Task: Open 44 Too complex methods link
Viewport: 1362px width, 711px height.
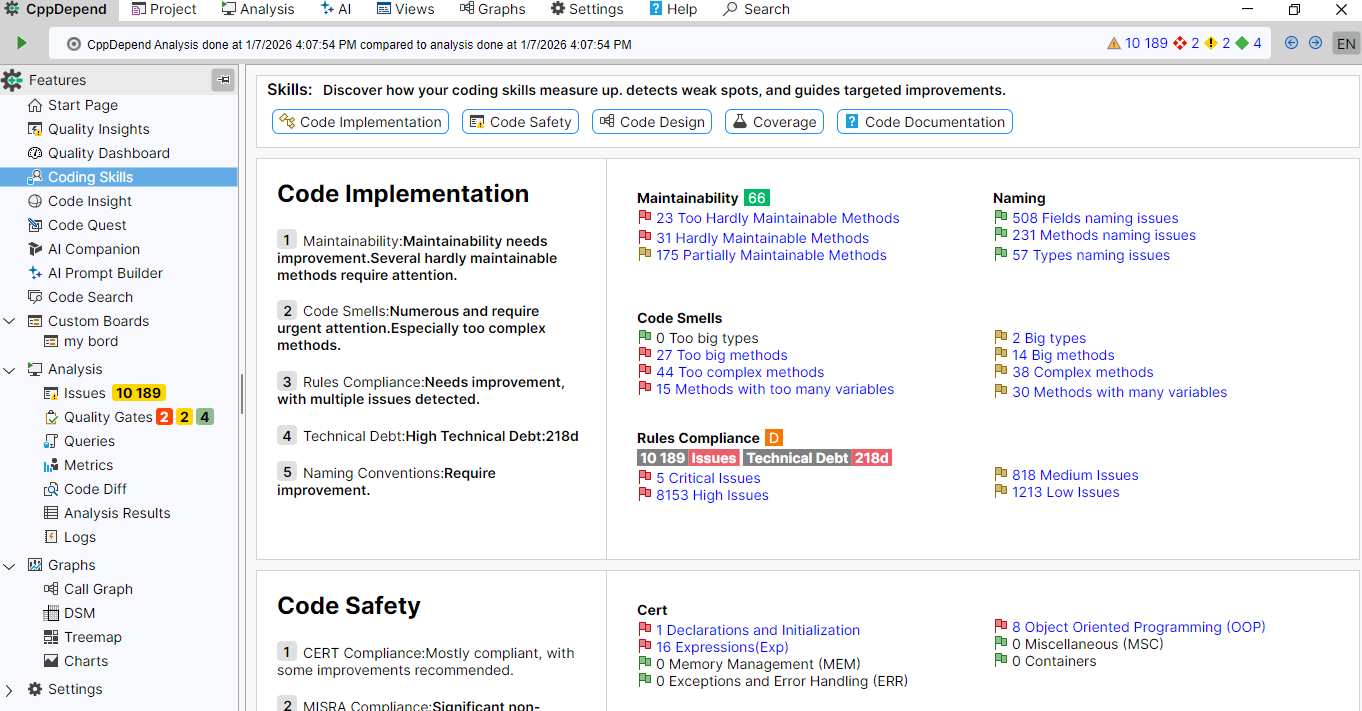Action: [x=740, y=372]
